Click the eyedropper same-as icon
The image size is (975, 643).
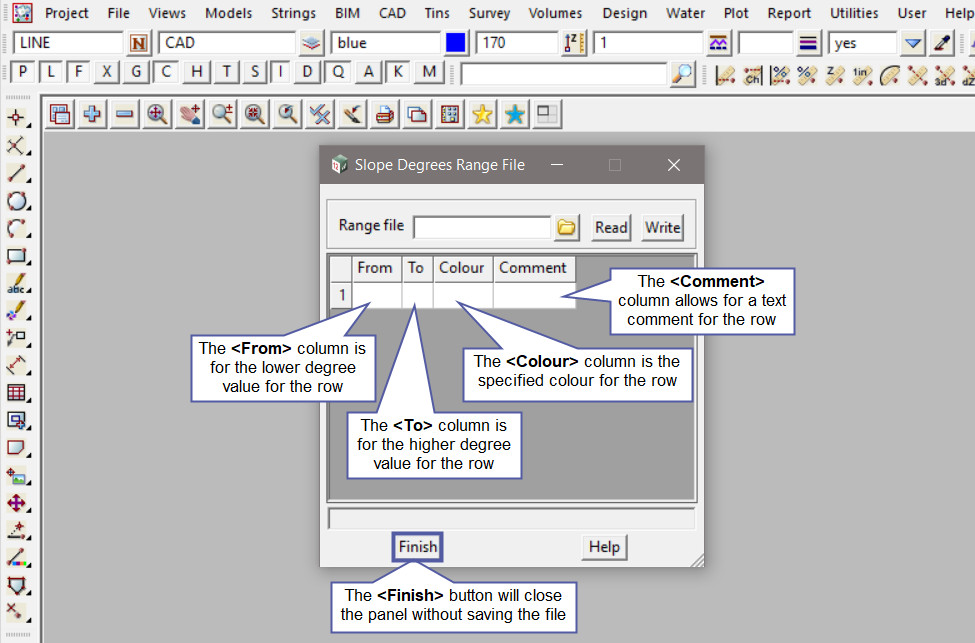click(943, 43)
